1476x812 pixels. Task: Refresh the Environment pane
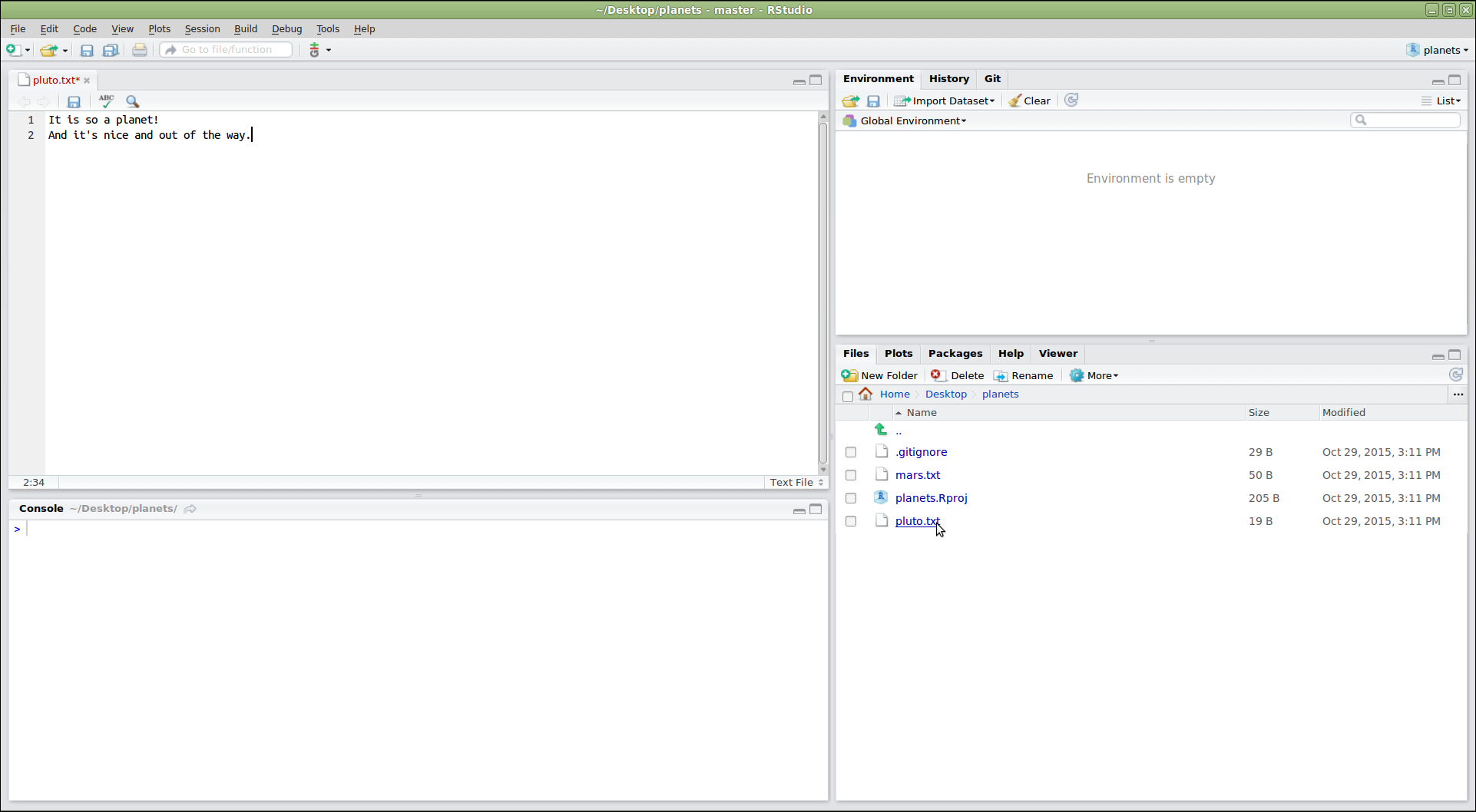pyautogui.click(x=1071, y=100)
